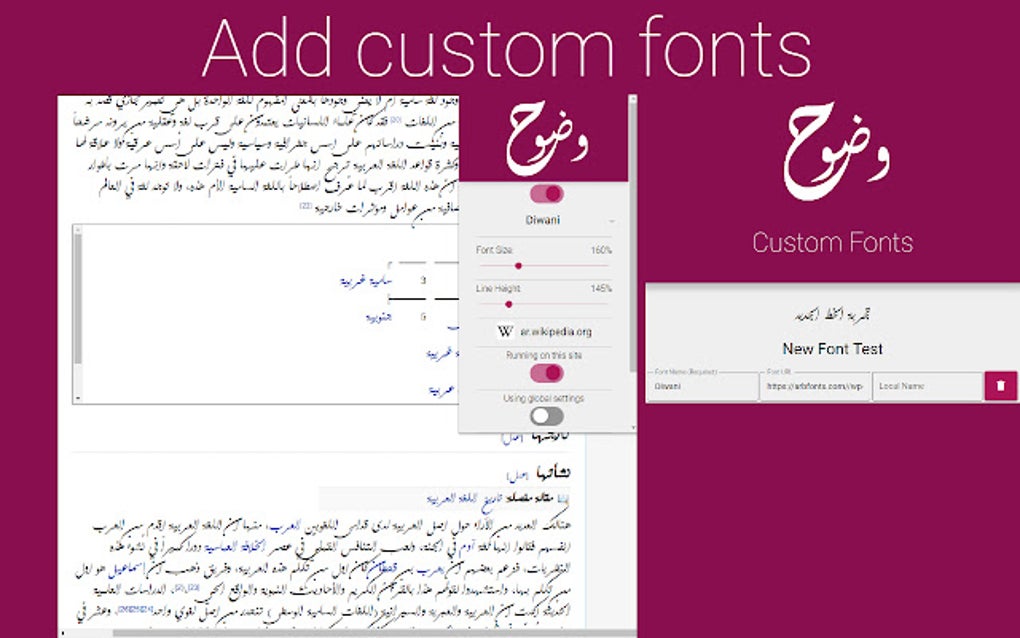
Task: Click the Font URL input field
Action: point(815,386)
